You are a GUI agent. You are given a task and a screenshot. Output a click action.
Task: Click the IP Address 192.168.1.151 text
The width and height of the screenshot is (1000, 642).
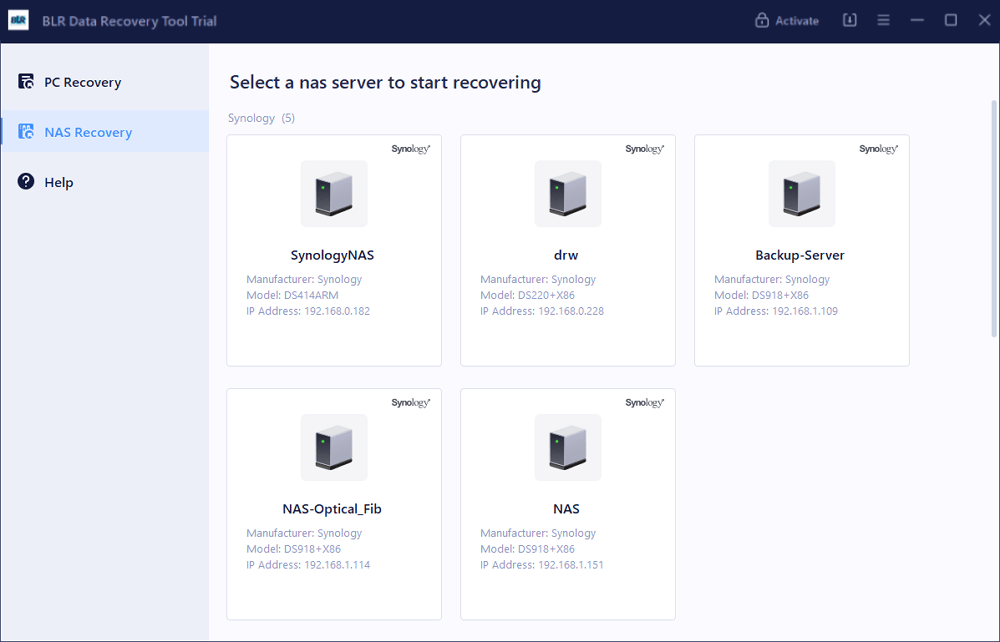point(542,565)
